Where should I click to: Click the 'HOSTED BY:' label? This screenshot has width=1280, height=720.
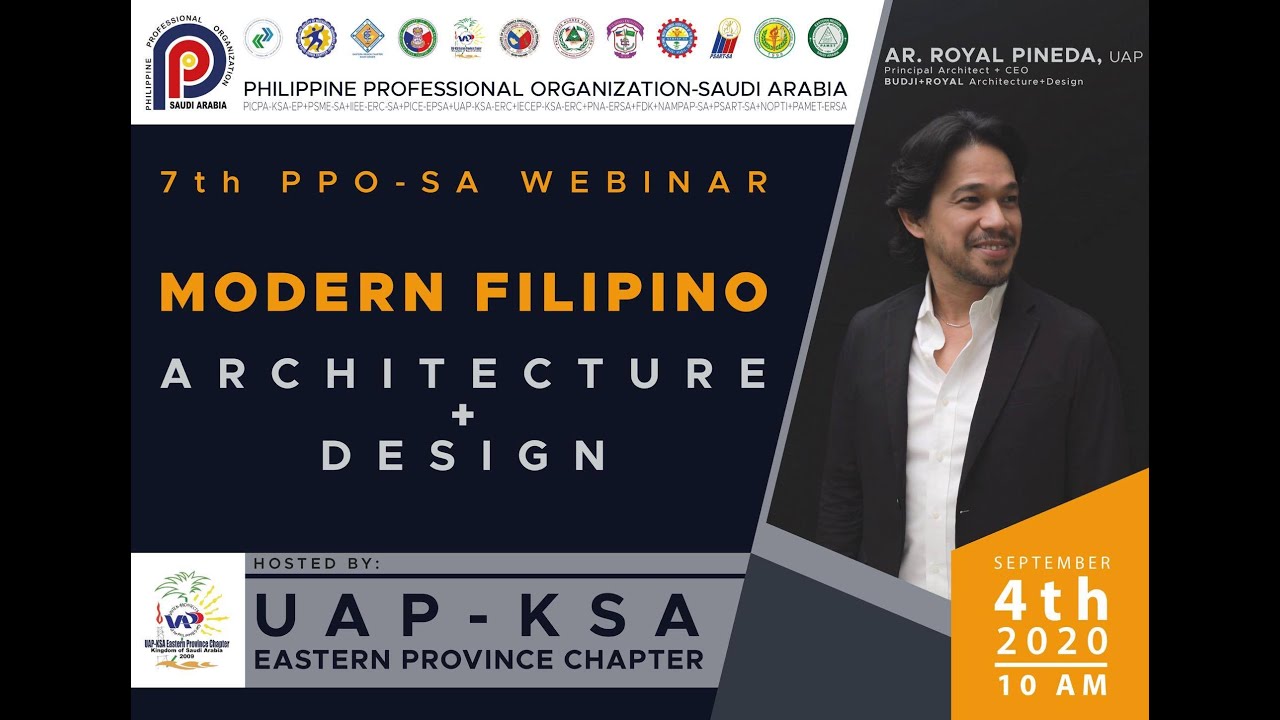[x=317, y=563]
